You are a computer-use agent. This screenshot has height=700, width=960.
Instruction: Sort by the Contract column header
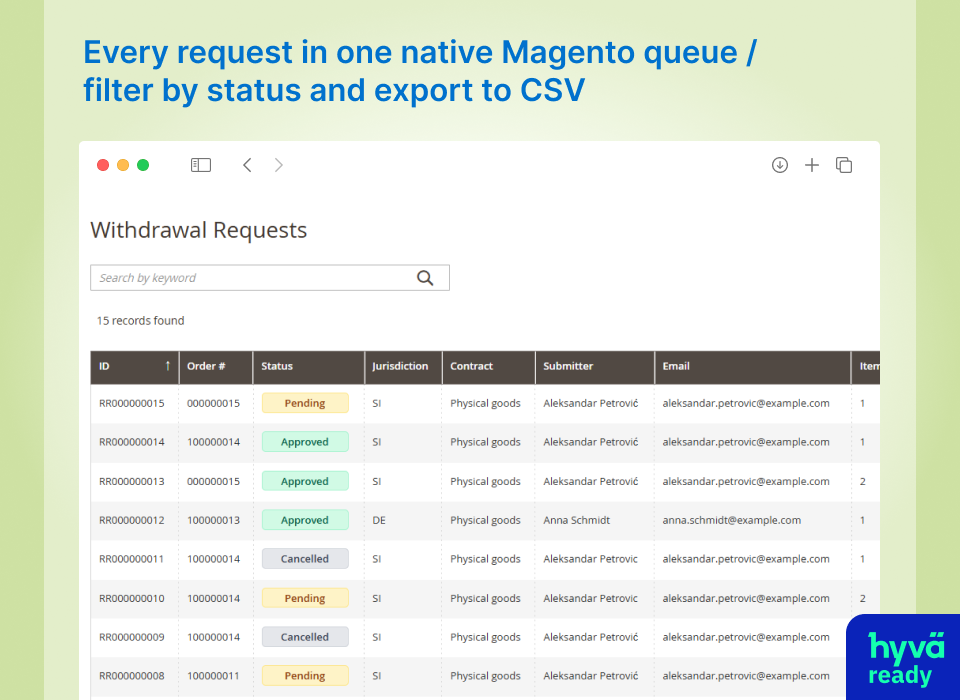pos(489,366)
